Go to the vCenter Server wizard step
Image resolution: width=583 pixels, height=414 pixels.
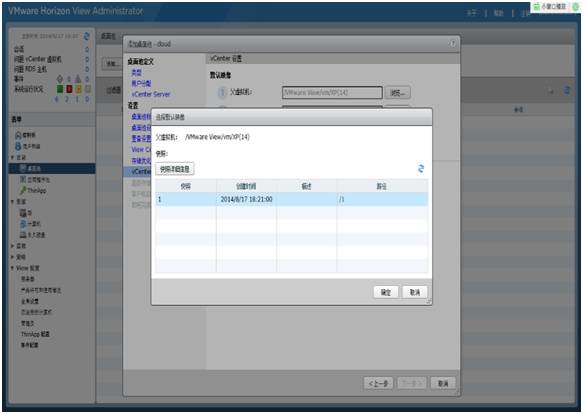[x=151, y=94]
